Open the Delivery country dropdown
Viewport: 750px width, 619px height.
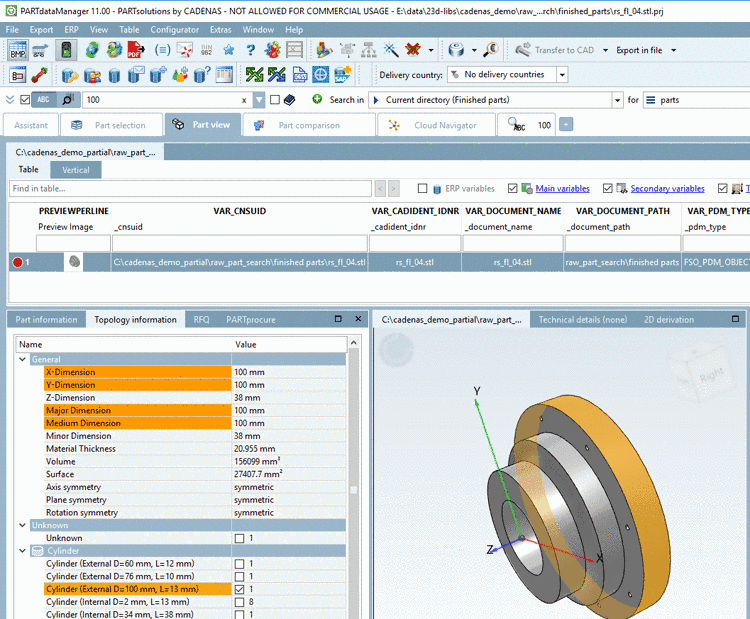point(506,75)
